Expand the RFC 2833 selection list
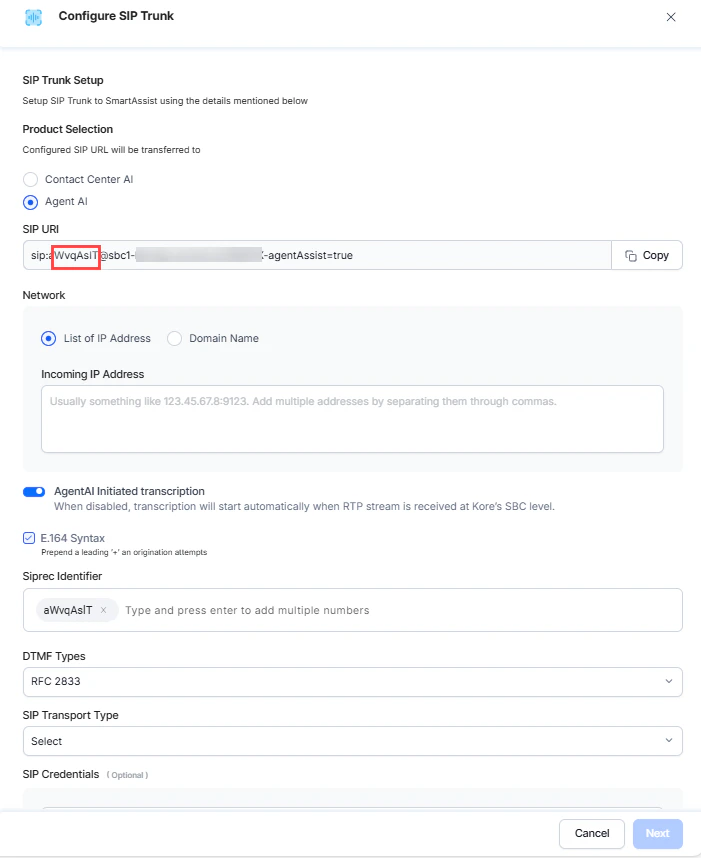701x858 pixels. click(670, 681)
